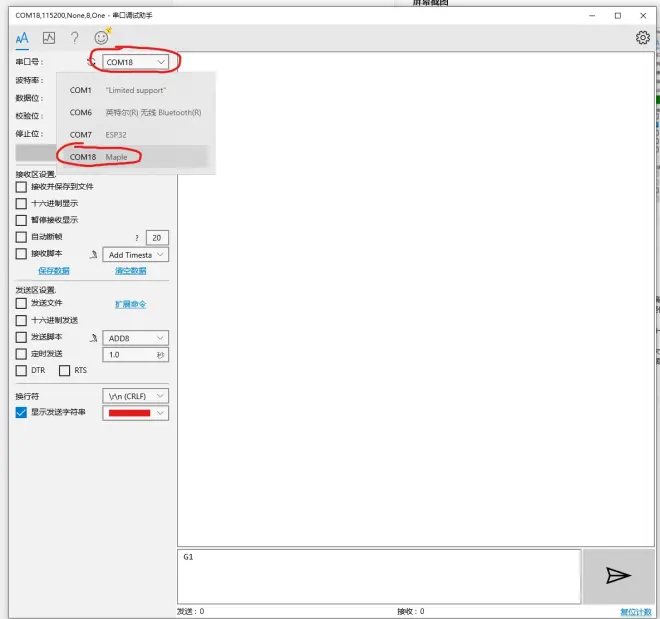Open the Add Timestamp script dropdown

point(136,255)
